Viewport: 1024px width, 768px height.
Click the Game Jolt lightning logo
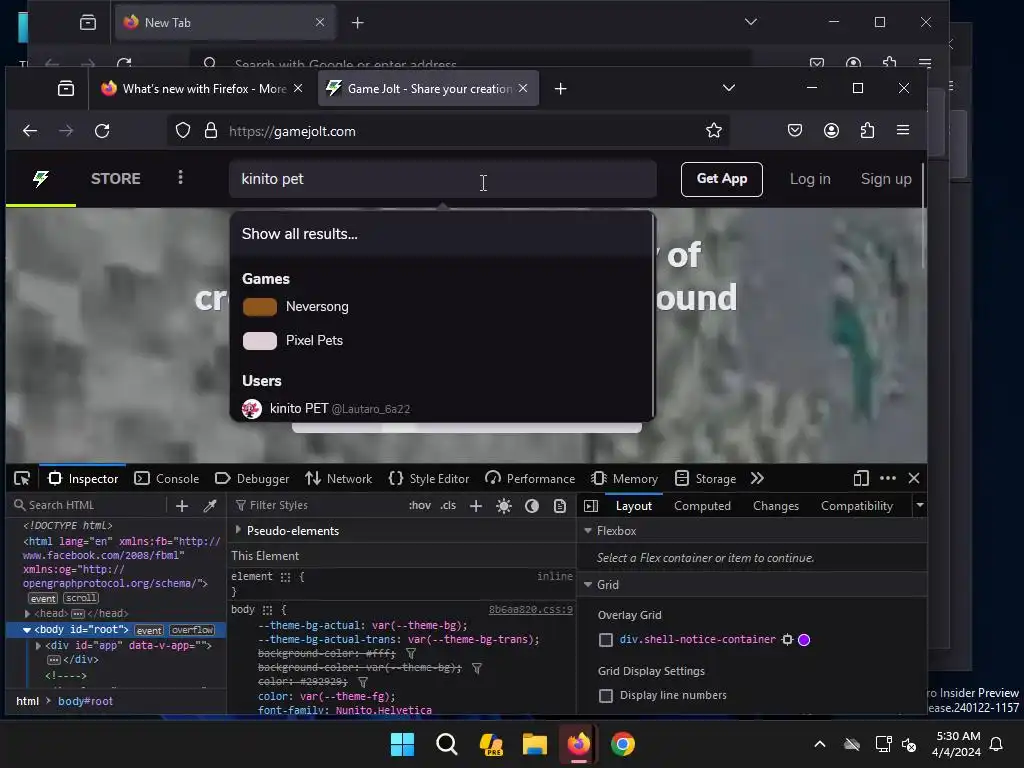pyautogui.click(x=40, y=178)
